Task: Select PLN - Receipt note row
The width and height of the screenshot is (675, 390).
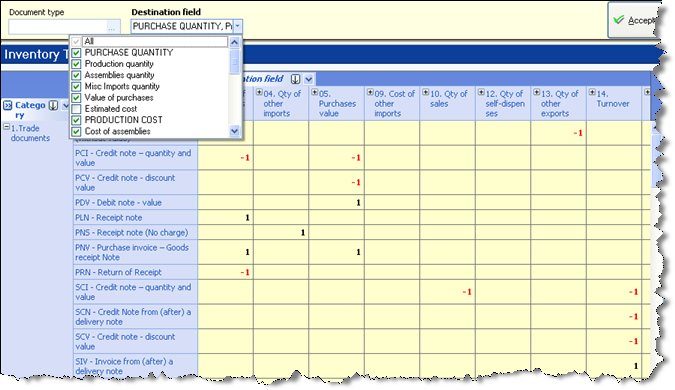Action: [x=136, y=217]
